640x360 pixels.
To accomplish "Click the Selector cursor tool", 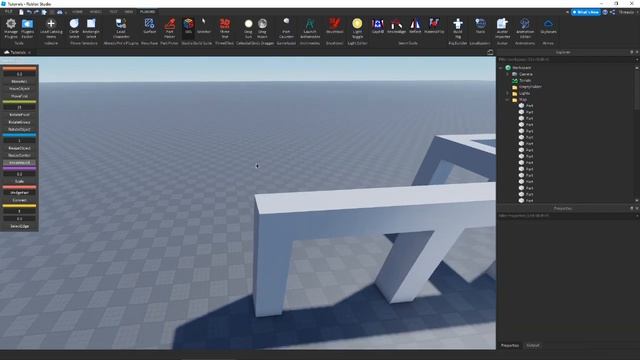I will pyautogui.click(x=204, y=26).
